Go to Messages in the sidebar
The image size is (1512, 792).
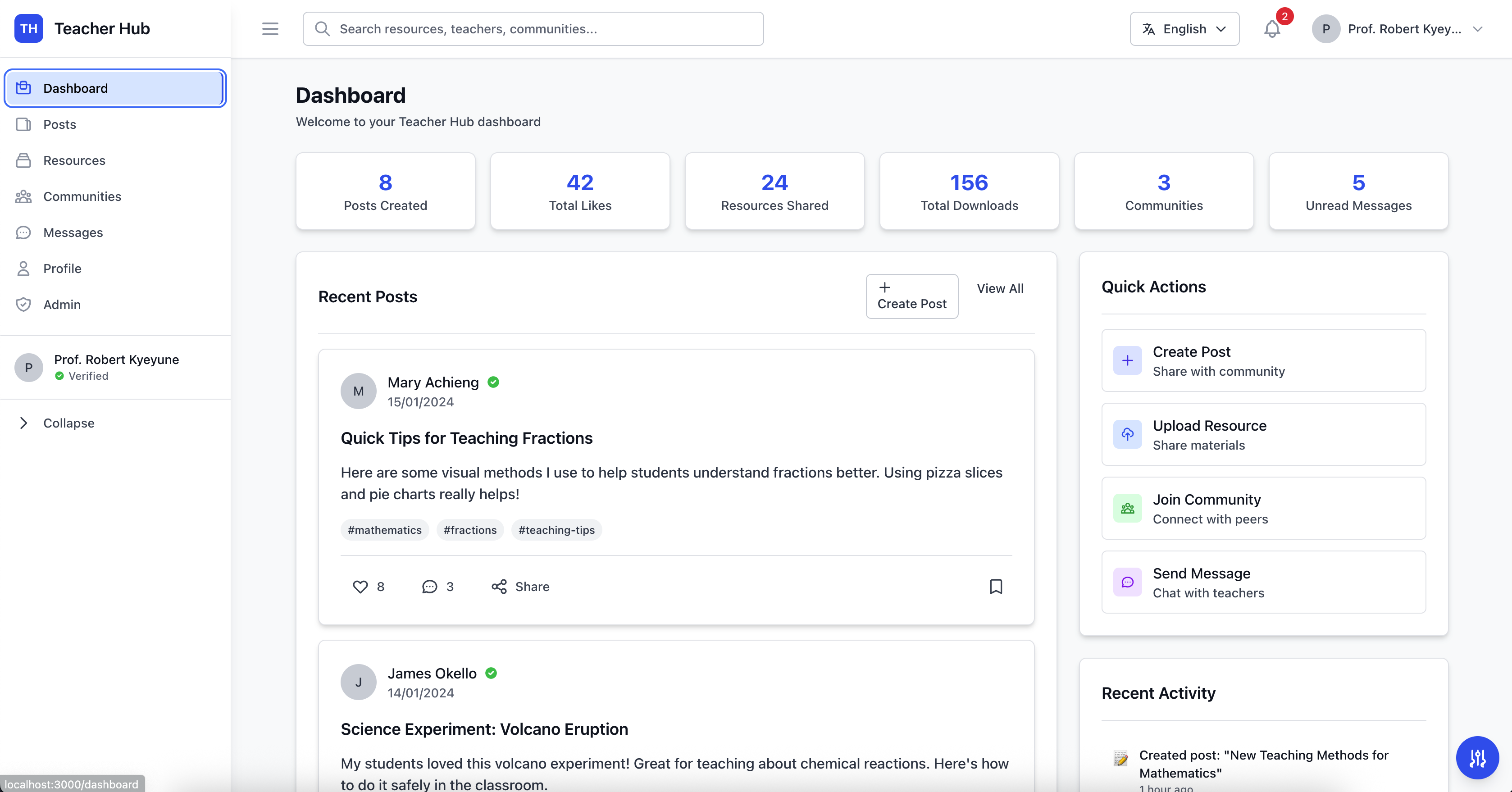coord(73,232)
